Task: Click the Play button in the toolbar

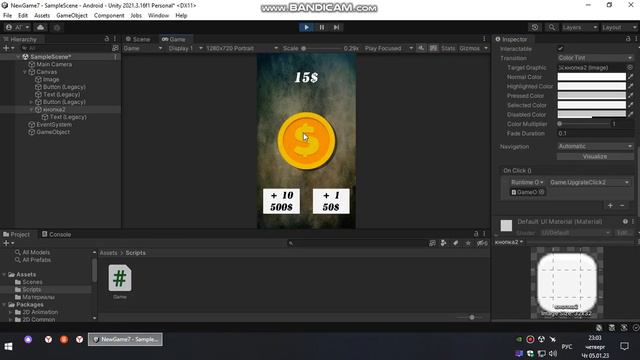Action: coord(306,27)
